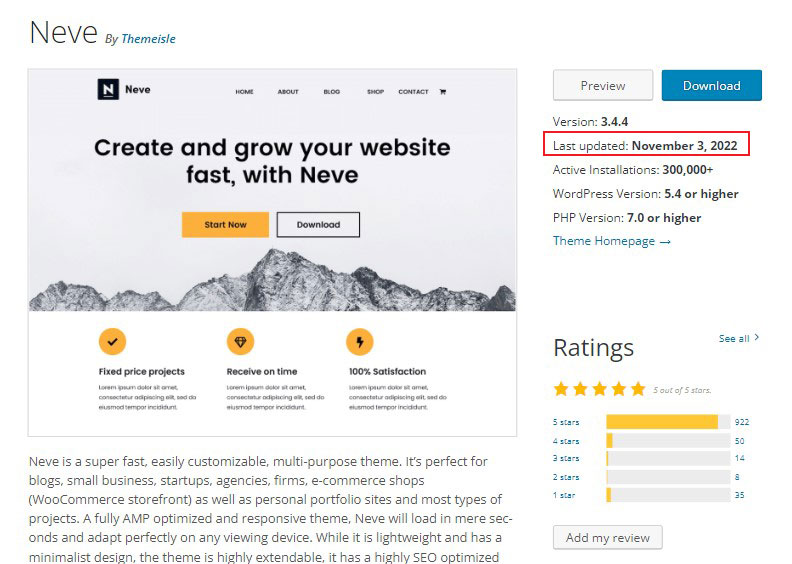Click the 35 count for 1 star
Viewport: 792px width, 564px height.
point(739,495)
